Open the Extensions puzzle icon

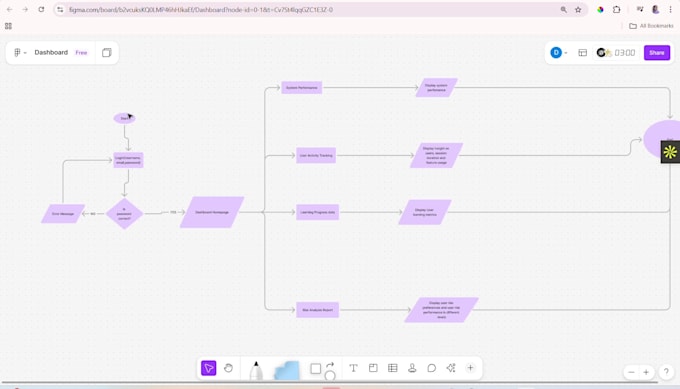pos(616,10)
